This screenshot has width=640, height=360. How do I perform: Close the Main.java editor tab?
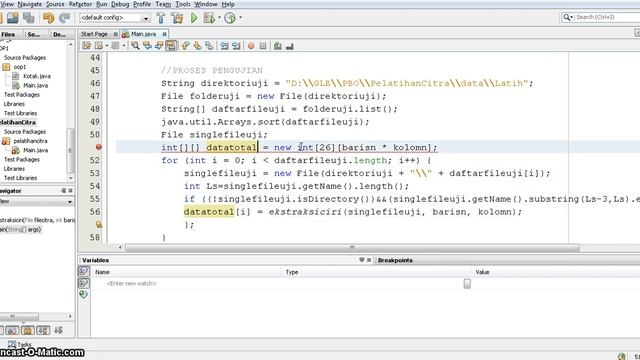pyautogui.click(x=164, y=34)
